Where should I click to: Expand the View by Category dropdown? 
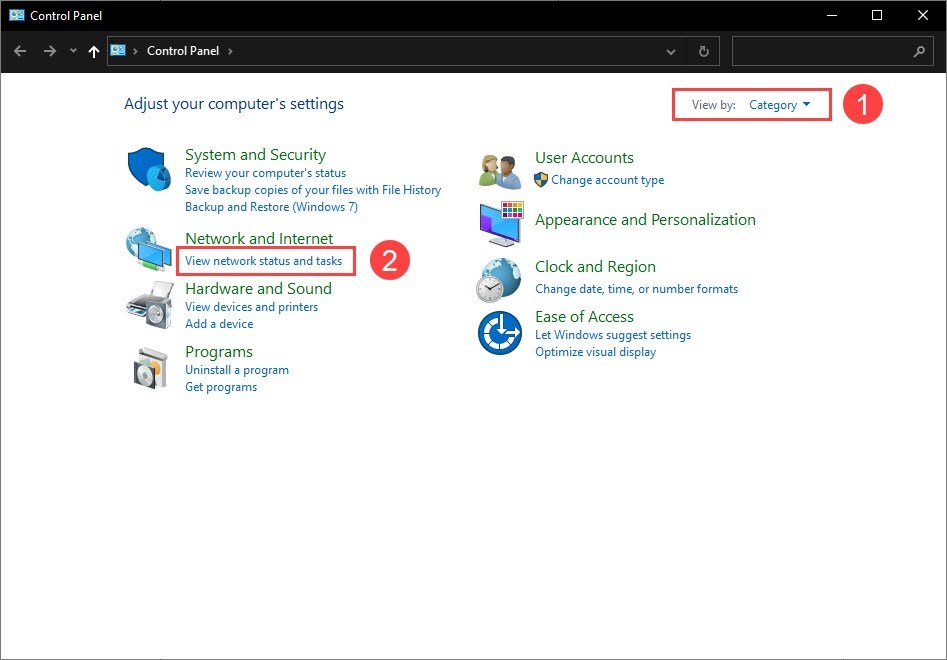tap(779, 105)
